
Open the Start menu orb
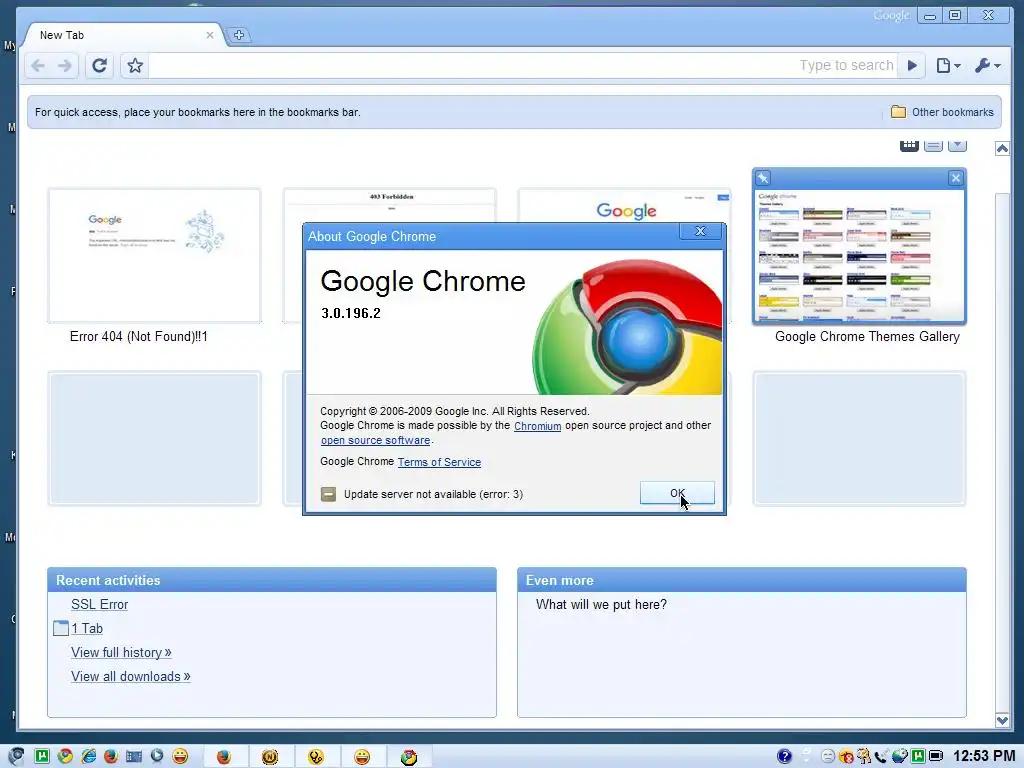(x=16, y=756)
